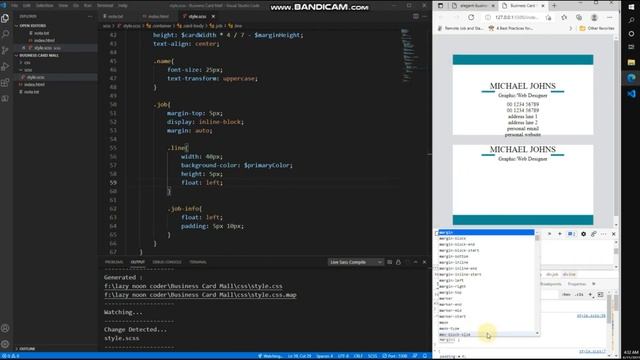Screen dimensions: 640x360
Task: Collapse the scss folder in Explorer
Action: (x=28, y=70)
